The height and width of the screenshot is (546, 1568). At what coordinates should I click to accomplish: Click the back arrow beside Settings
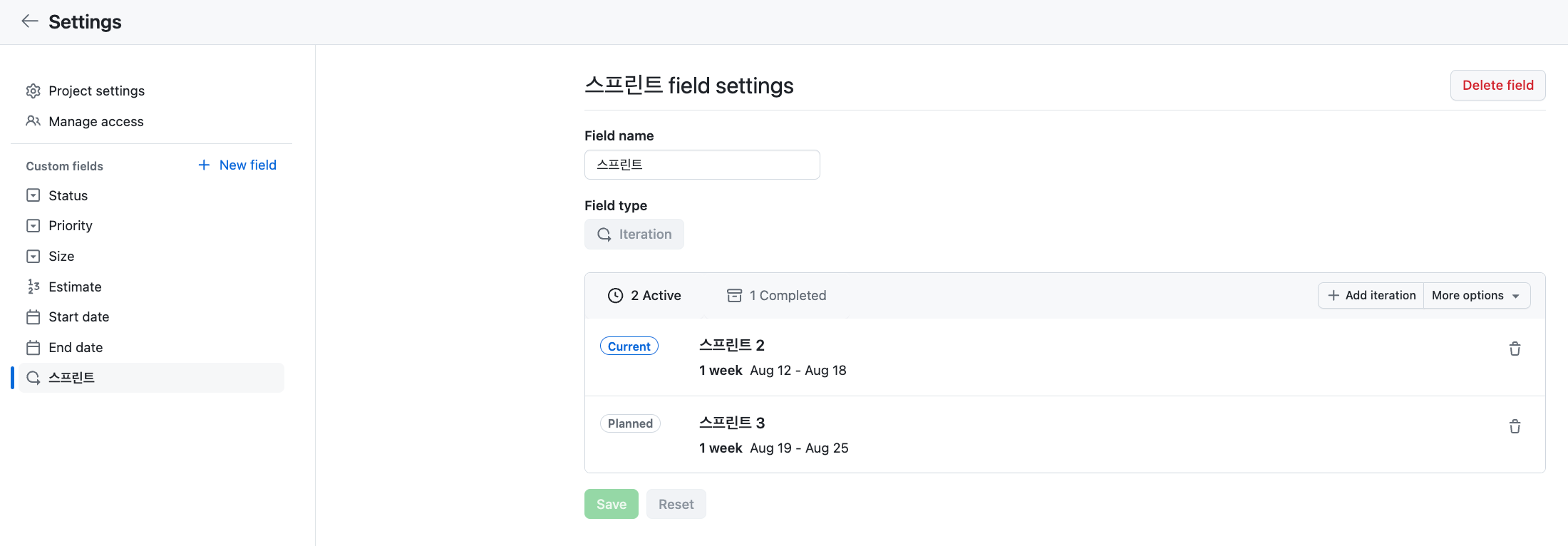[x=30, y=21]
